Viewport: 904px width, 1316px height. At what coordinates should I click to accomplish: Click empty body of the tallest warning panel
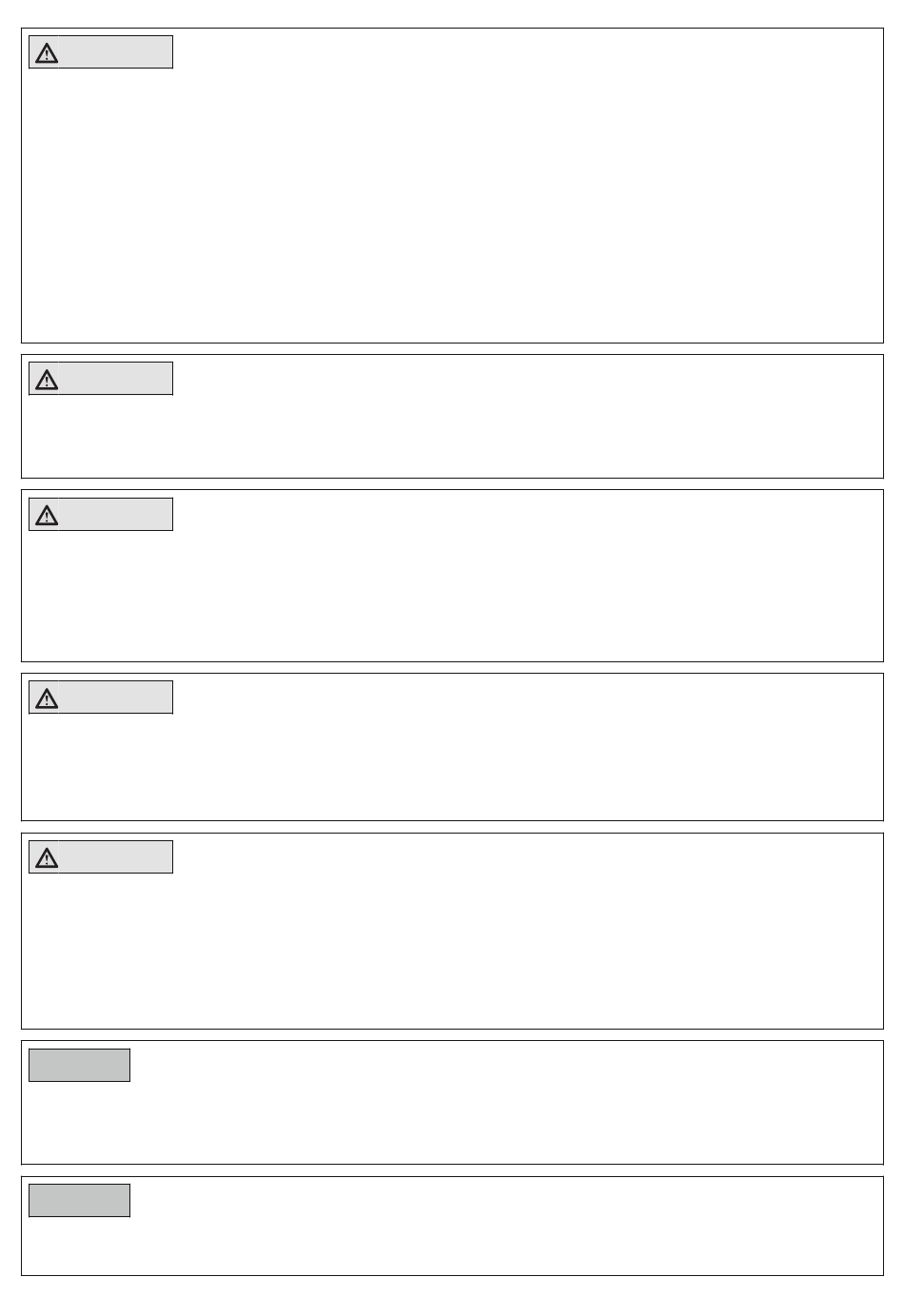[452, 200]
